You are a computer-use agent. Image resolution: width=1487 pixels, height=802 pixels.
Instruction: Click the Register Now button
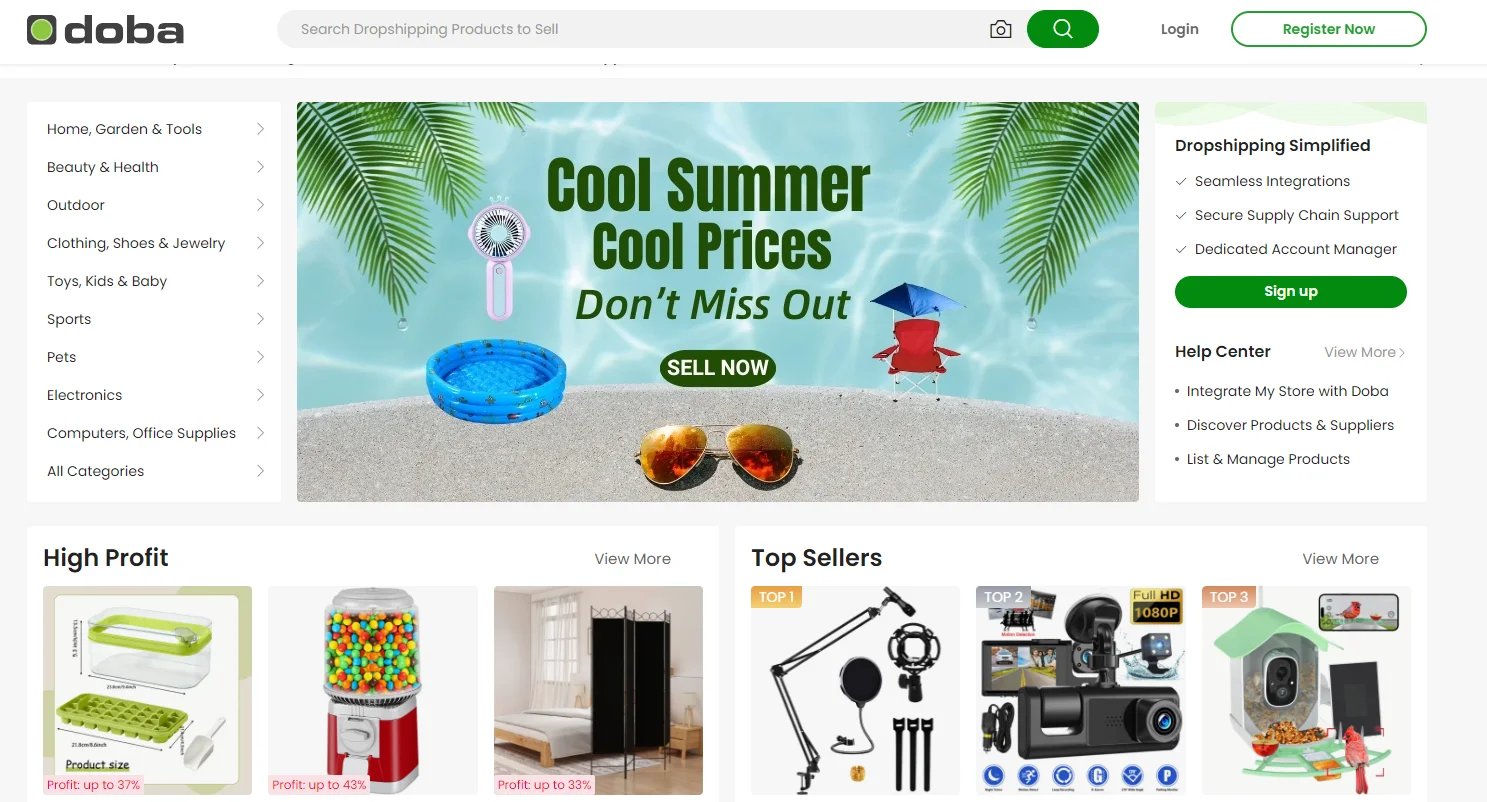(1328, 29)
